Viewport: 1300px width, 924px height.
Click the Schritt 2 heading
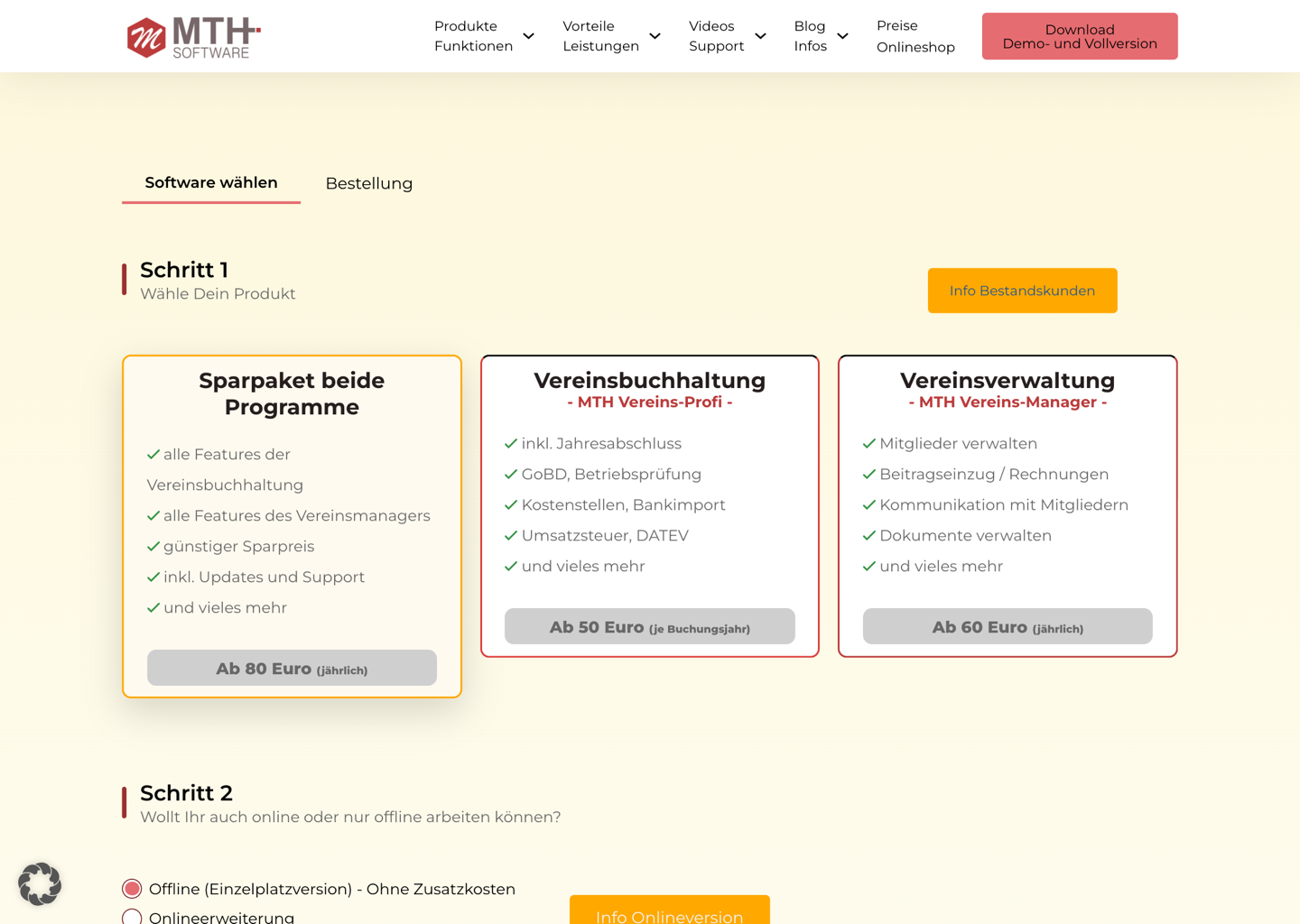click(186, 793)
